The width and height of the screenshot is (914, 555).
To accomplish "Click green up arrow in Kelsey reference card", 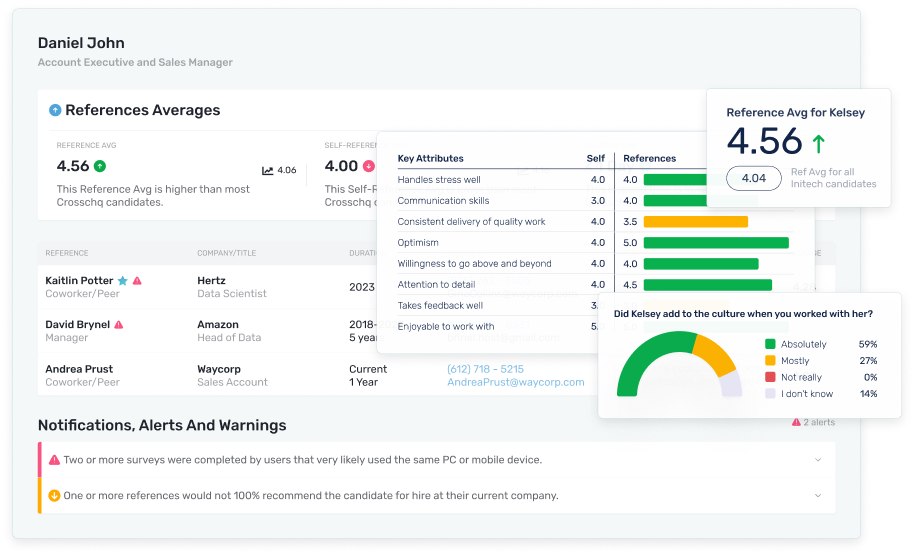I will [x=819, y=144].
